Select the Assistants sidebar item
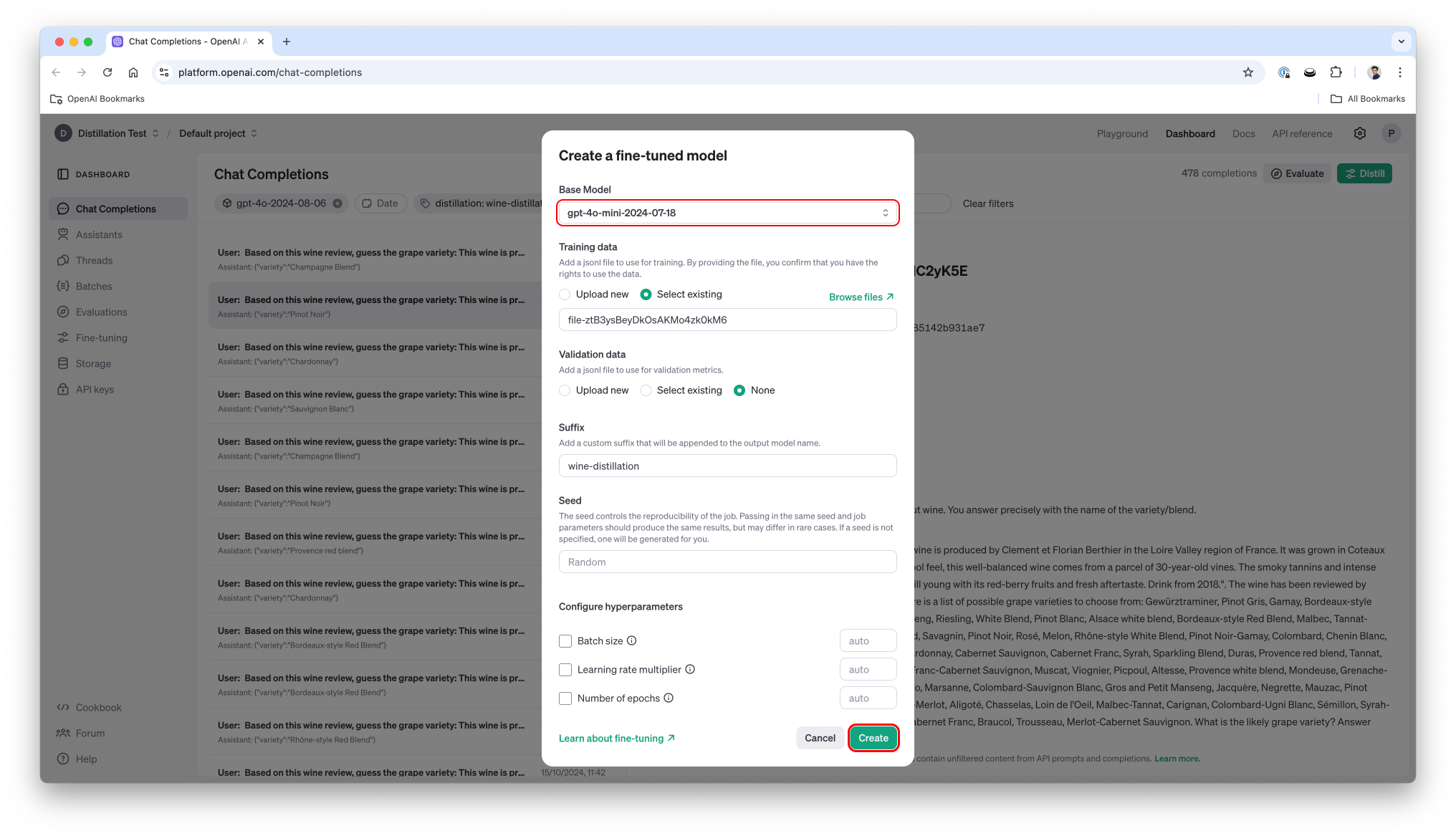The width and height of the screenshot is (1456, 836). tap(99, 234)
